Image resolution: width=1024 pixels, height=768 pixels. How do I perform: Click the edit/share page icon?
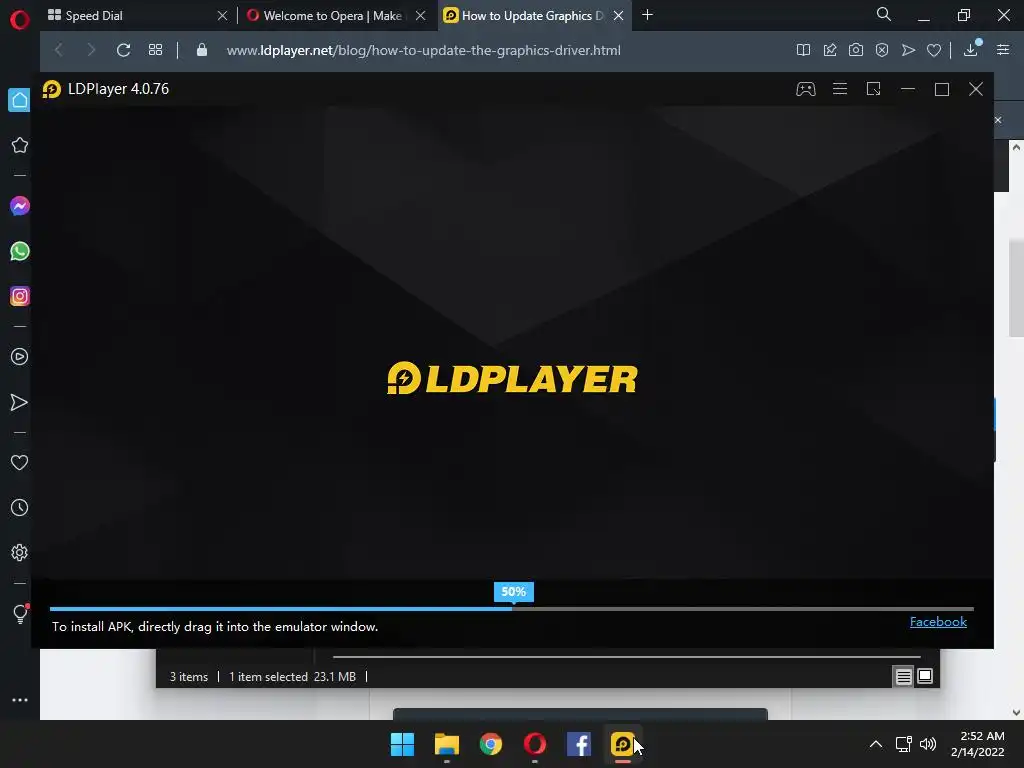(x=830, y=50)
